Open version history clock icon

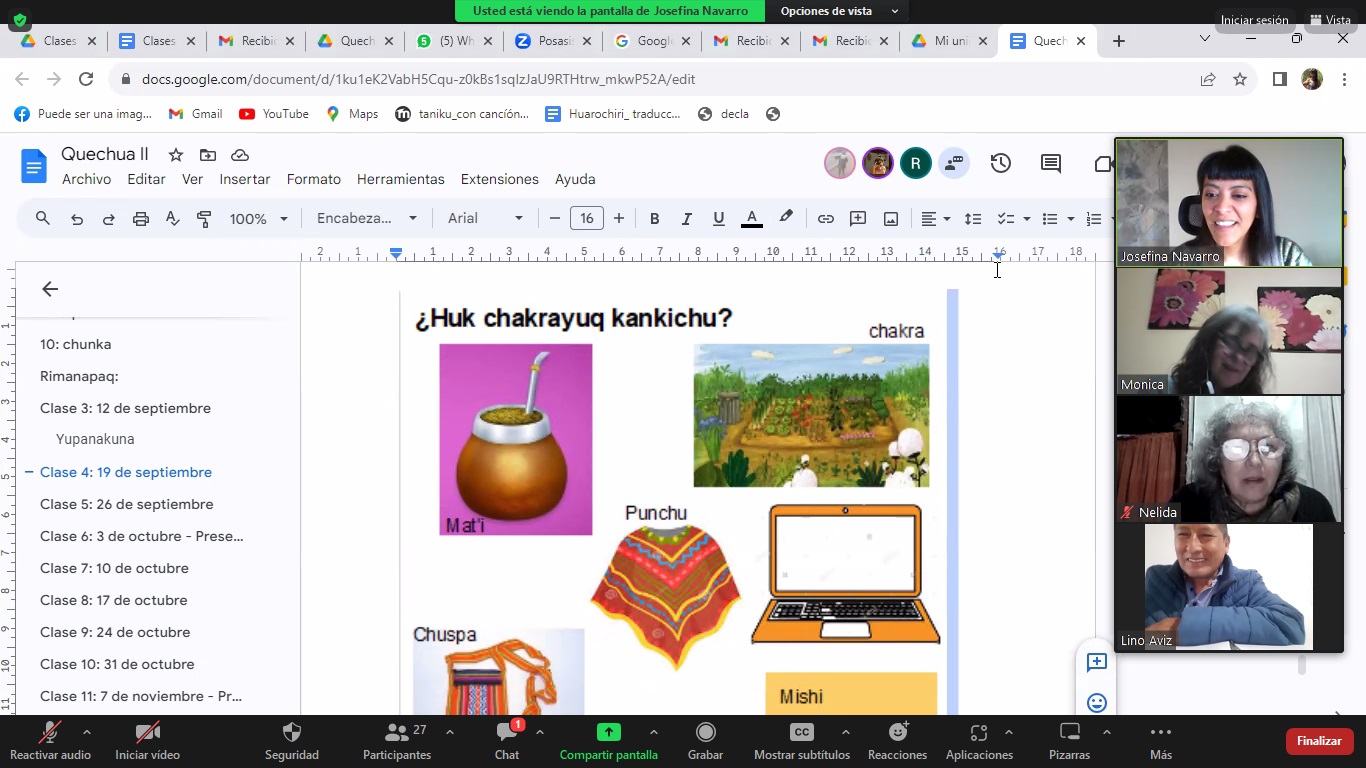pyautogui.click(x=1000, y=163)
